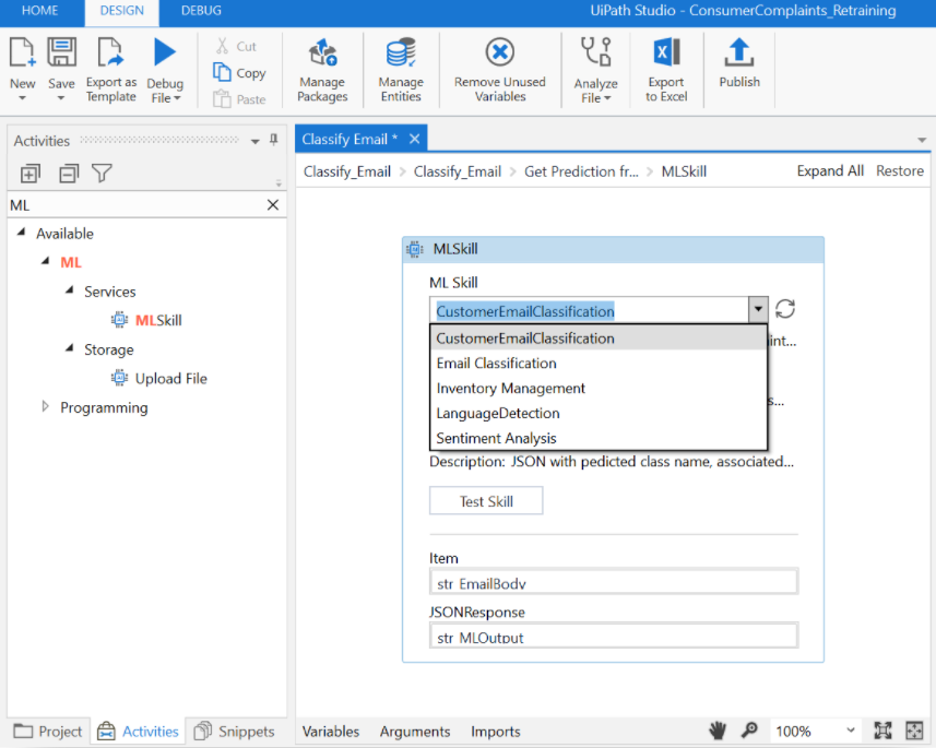The height and width of the screenshot is (748, 936).
Task: Paste using the clipboard Paste icon
Action: (222, 98)
